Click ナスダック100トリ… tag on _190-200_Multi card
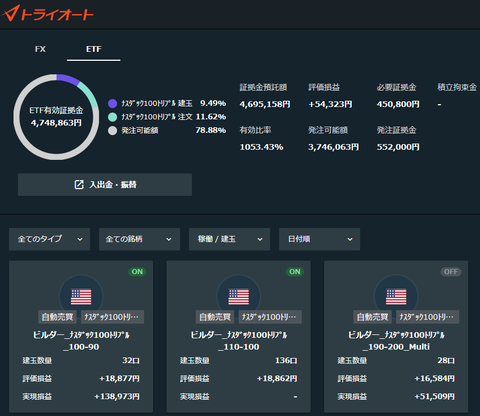 (x=428, y=317)
